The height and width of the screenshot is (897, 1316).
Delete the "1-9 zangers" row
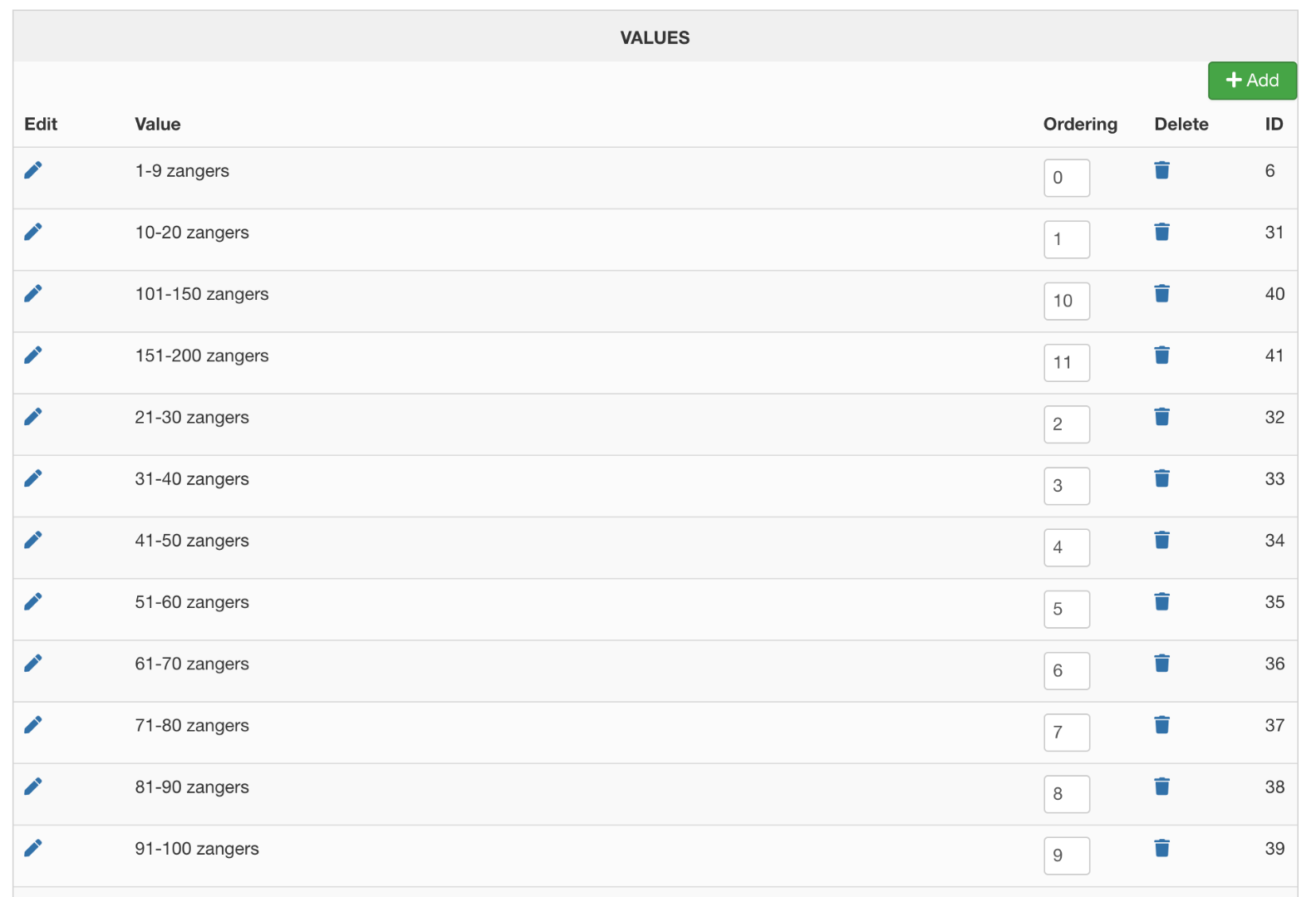1161,170
